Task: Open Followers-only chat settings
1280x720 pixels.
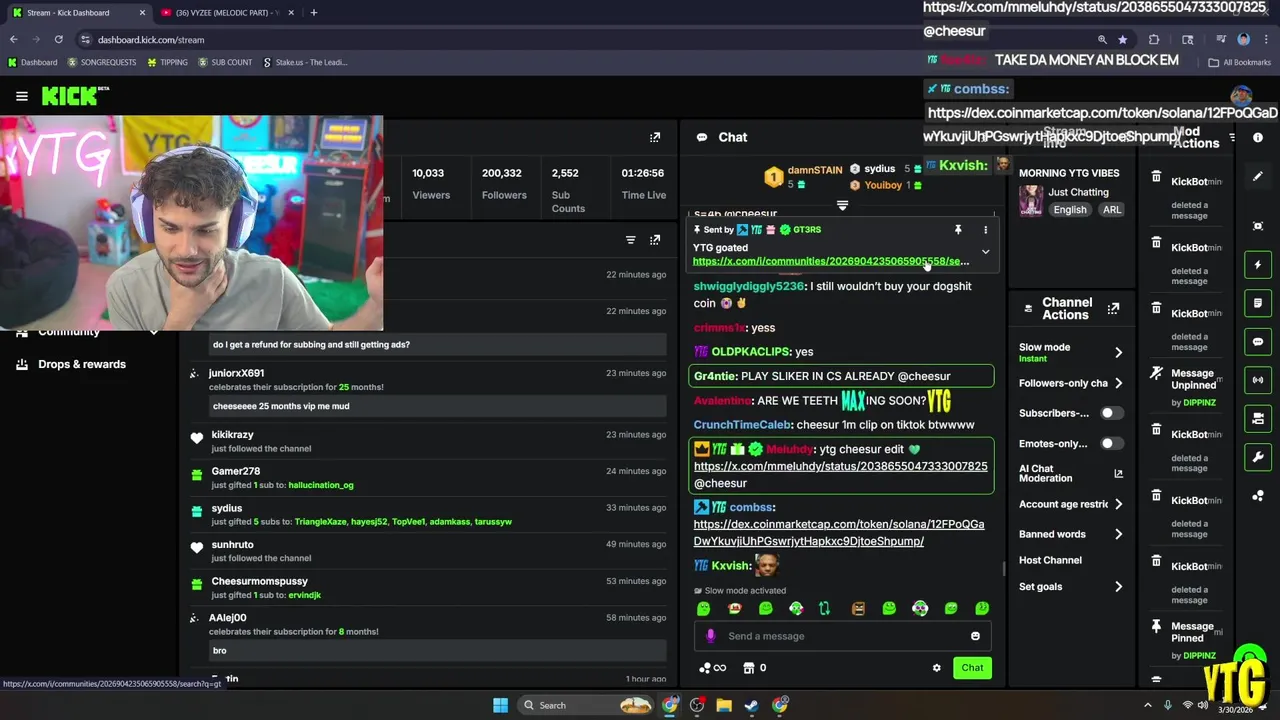Action: click(x=1070, y=383)
